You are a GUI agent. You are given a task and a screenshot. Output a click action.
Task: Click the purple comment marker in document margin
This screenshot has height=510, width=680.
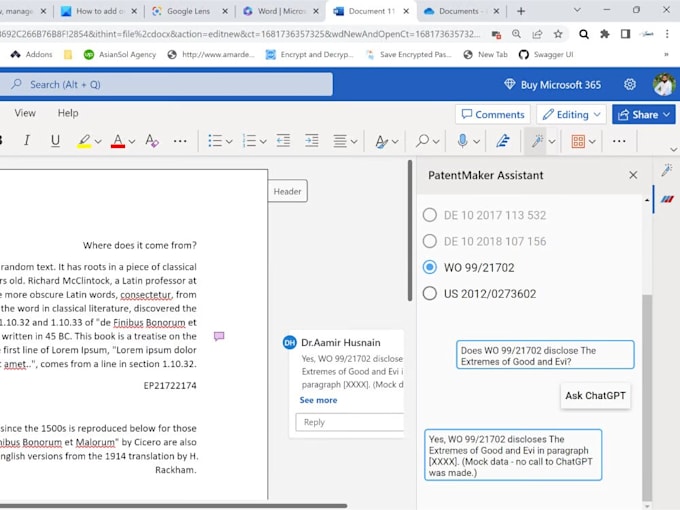tap(219, 336)
